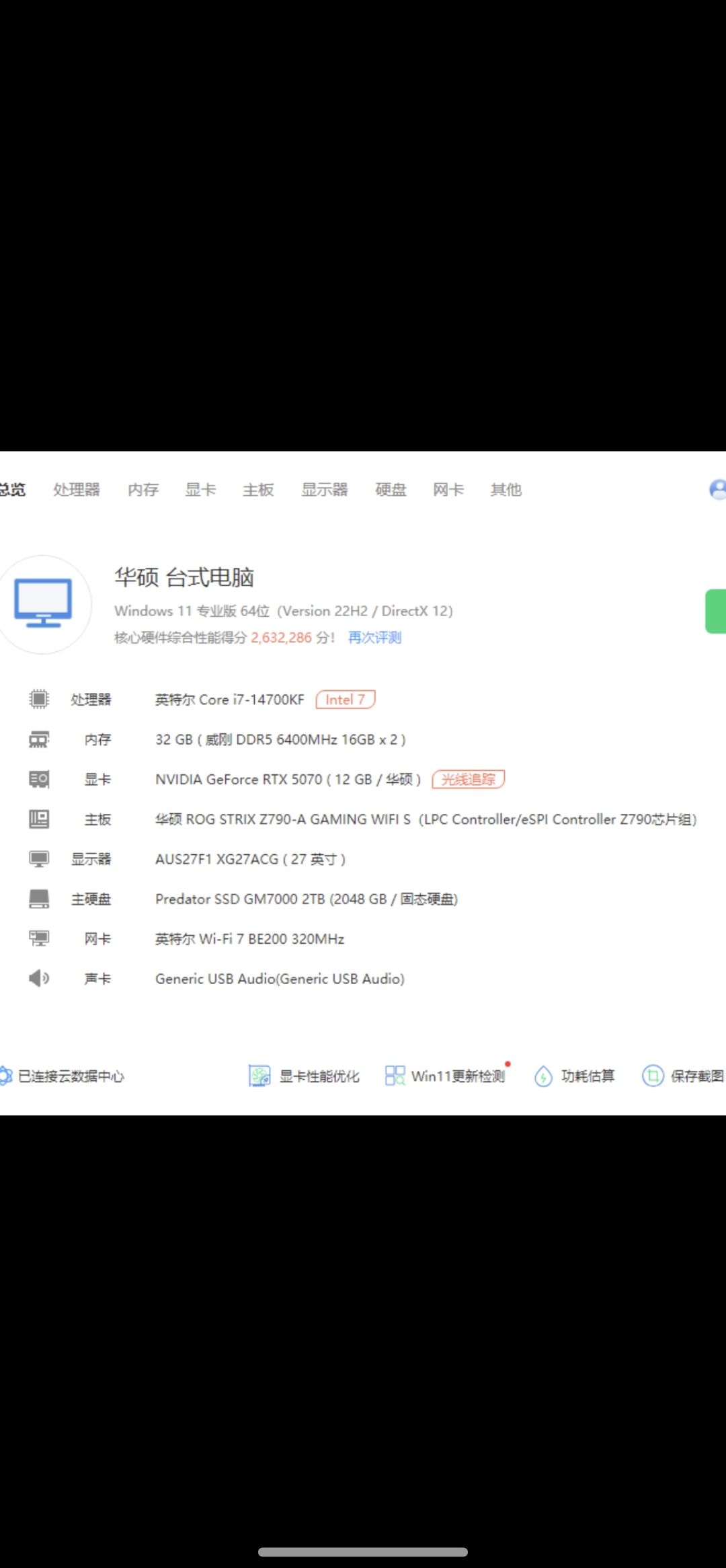Image resolution: width=726 pixels, height=1568 pixels.
Task: Click the 光线追踪 badge
Action: click(x=469, y=779)
